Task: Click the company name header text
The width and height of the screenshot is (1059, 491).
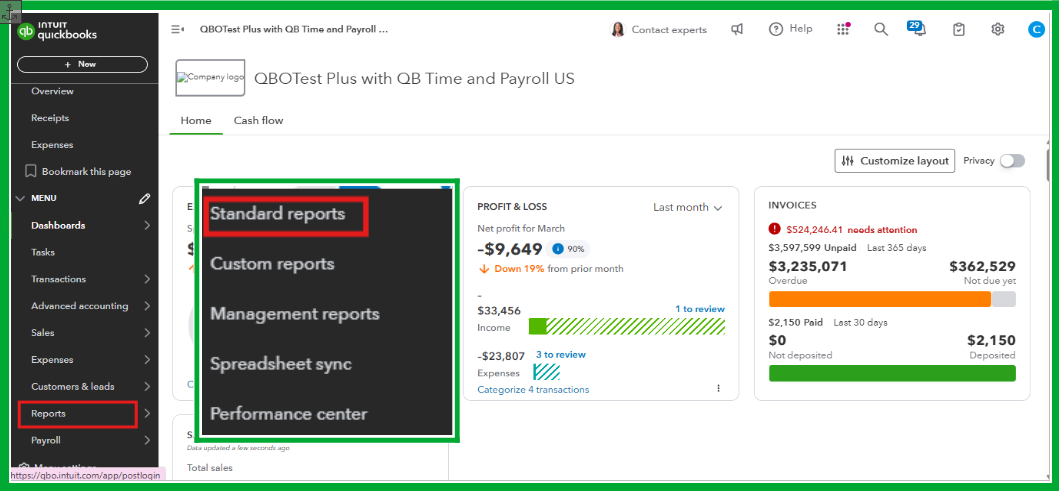Action: pyautogui.click(x=414, y=78)
